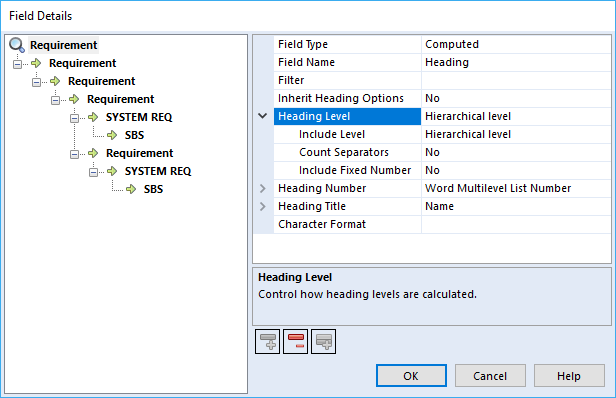The width and height of the screenshot is (616, 398).
Task: Click the Name value of Heading Title
Action: pos(516,206)
